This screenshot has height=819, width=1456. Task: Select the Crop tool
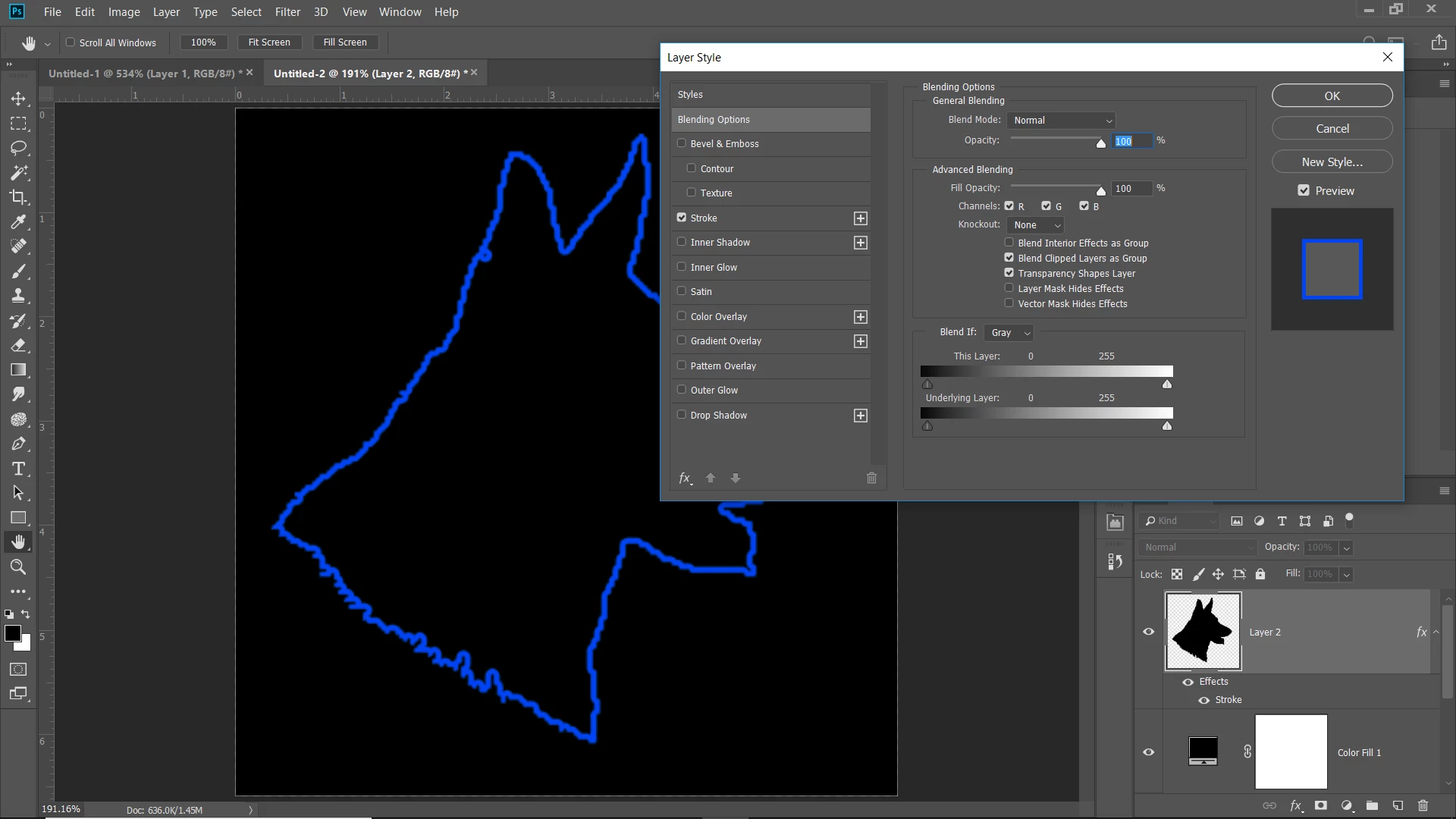(18, 197)
